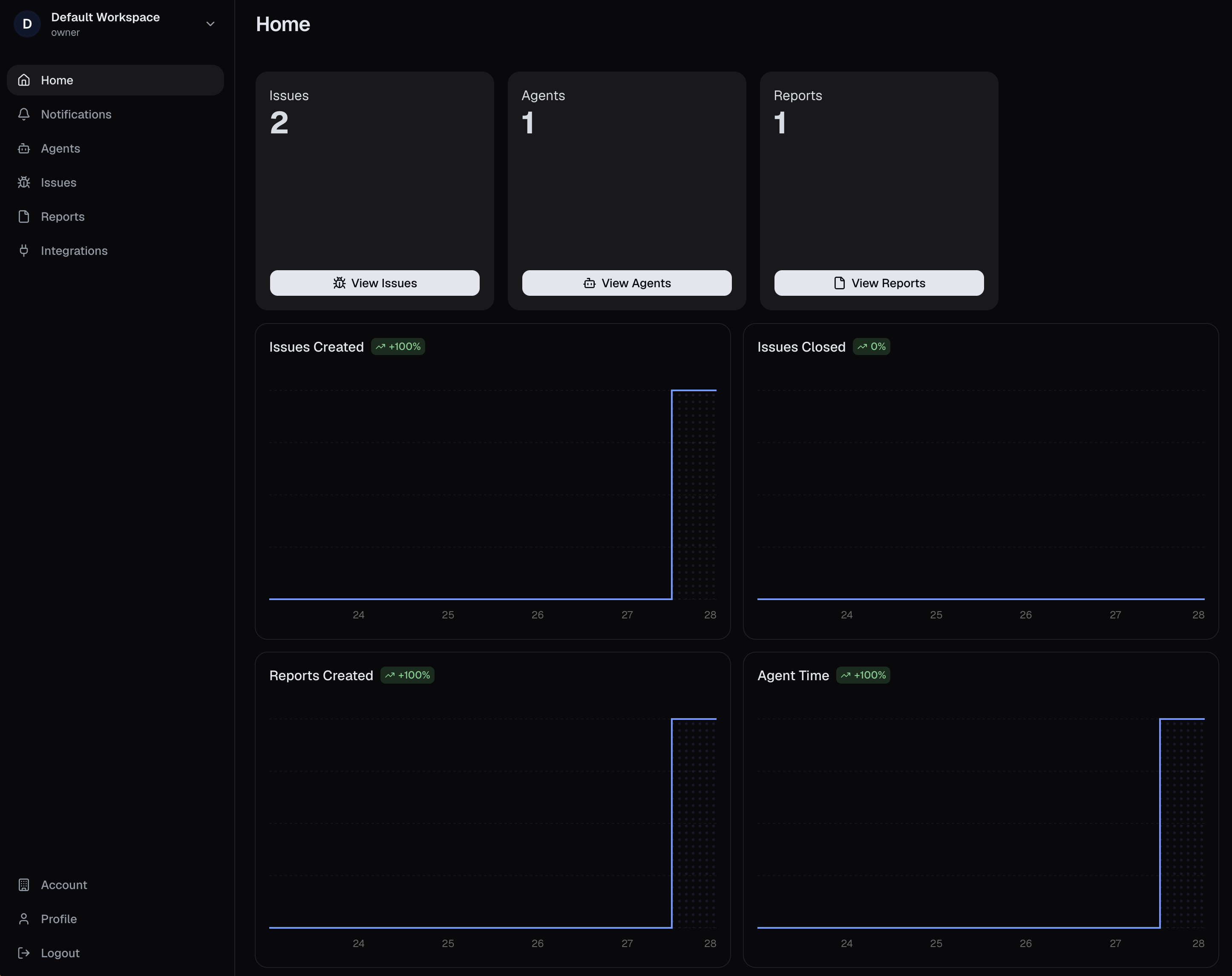Click the Home page heading
1232x976 pixels.
tap(283, 24)
